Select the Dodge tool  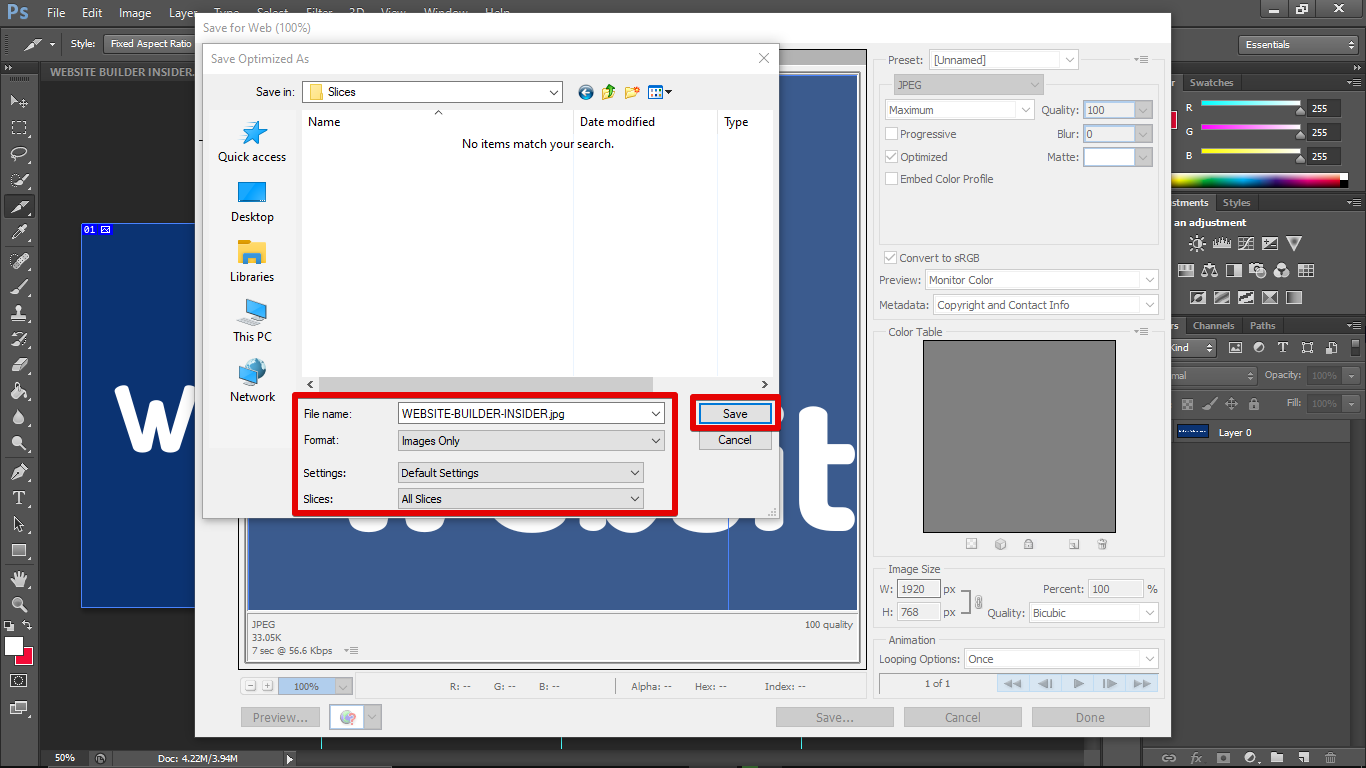coord(19,443)
